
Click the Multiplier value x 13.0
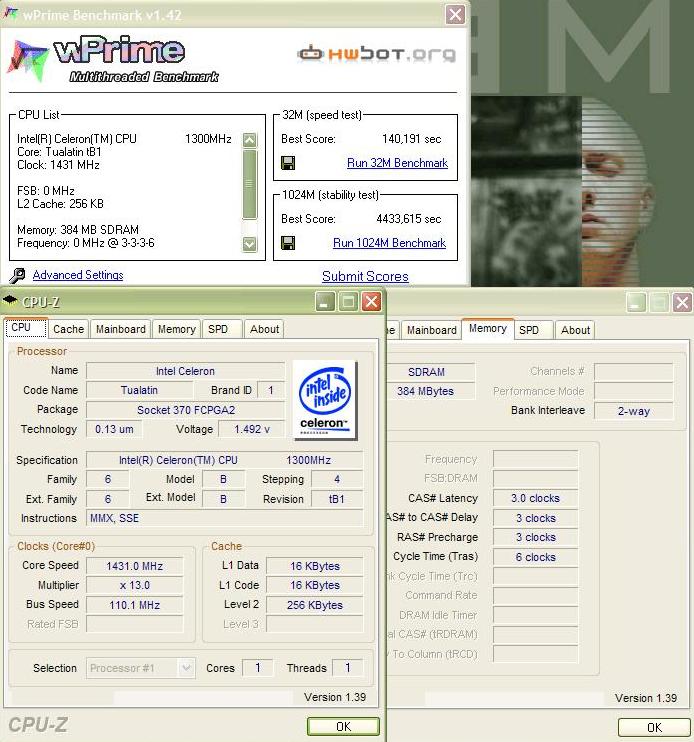(x=135, y=585)
